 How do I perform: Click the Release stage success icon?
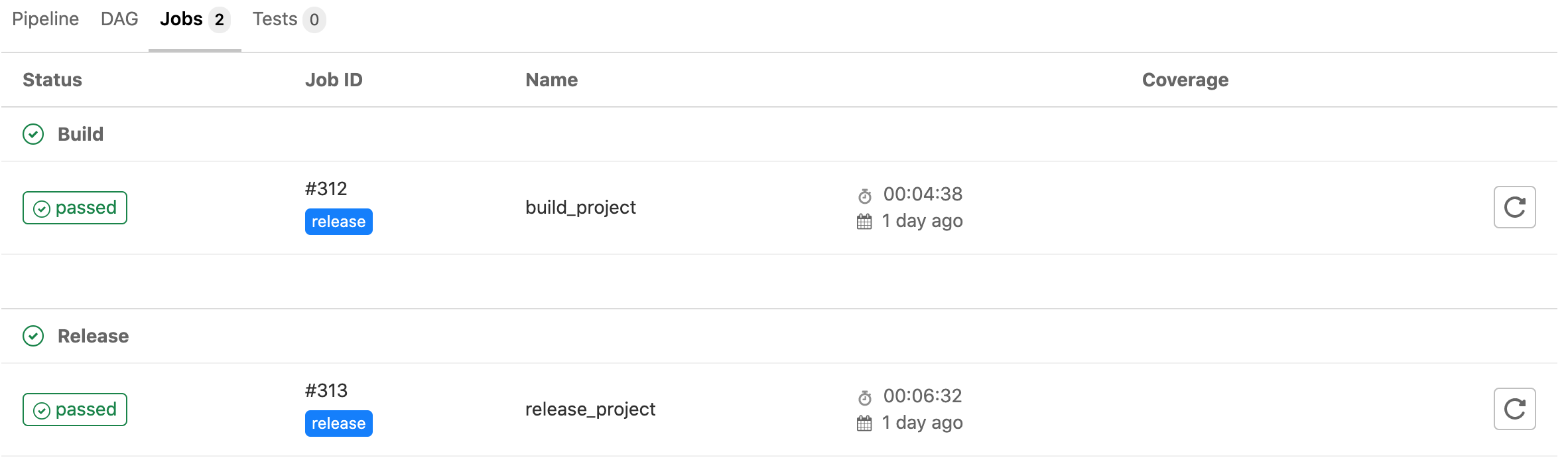point(33,336)
